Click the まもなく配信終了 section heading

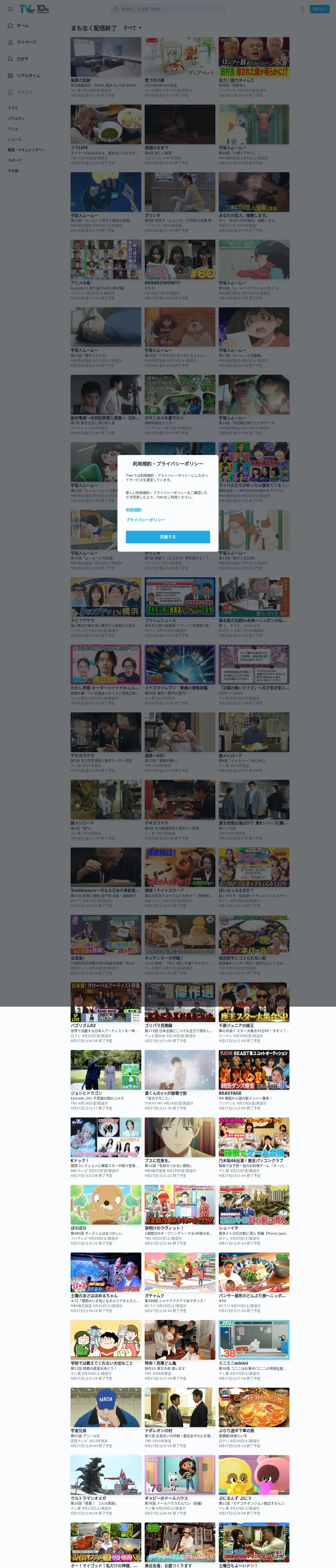pos(93,28)
